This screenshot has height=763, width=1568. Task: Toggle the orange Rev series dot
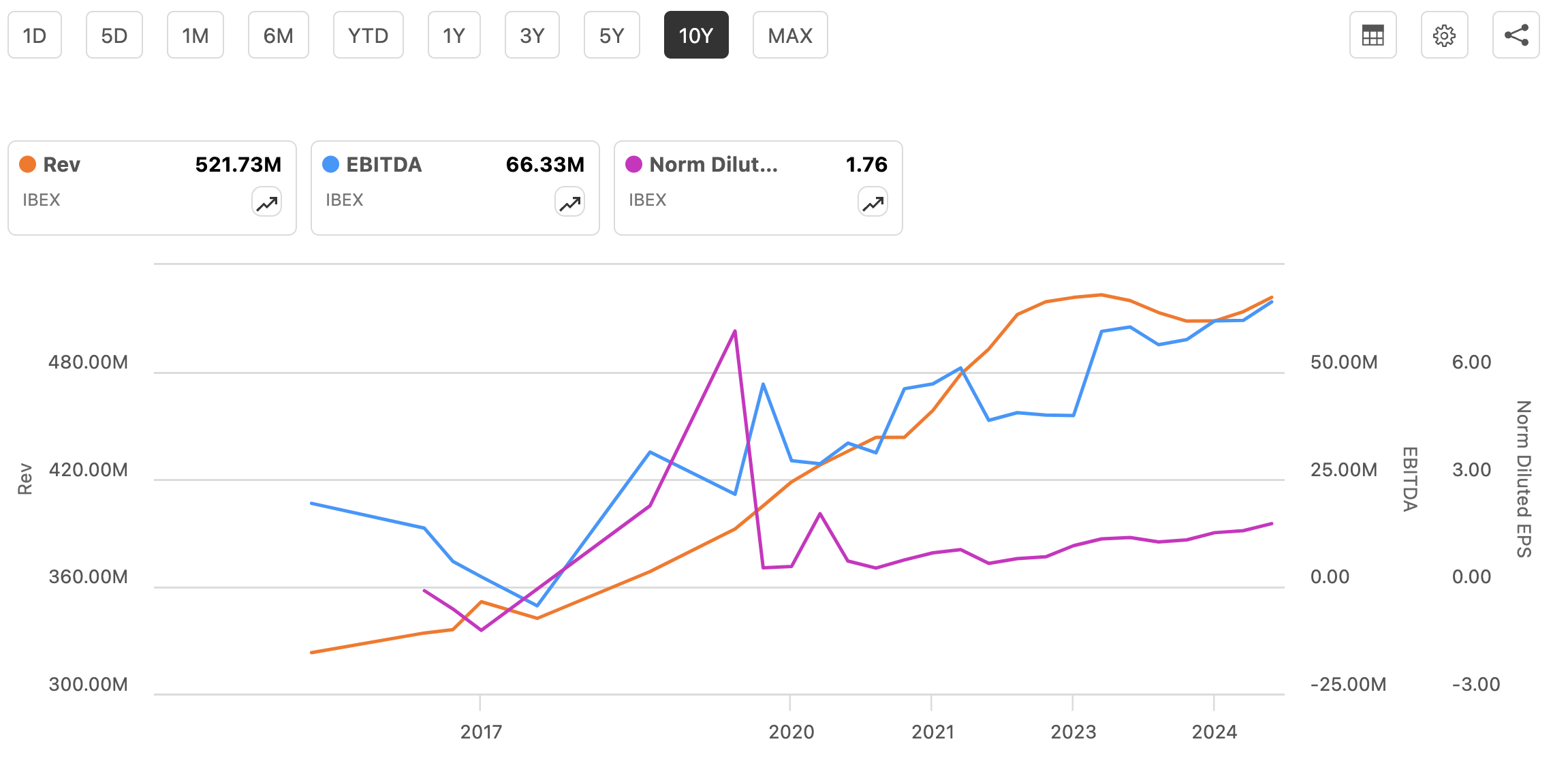point(27,164)
